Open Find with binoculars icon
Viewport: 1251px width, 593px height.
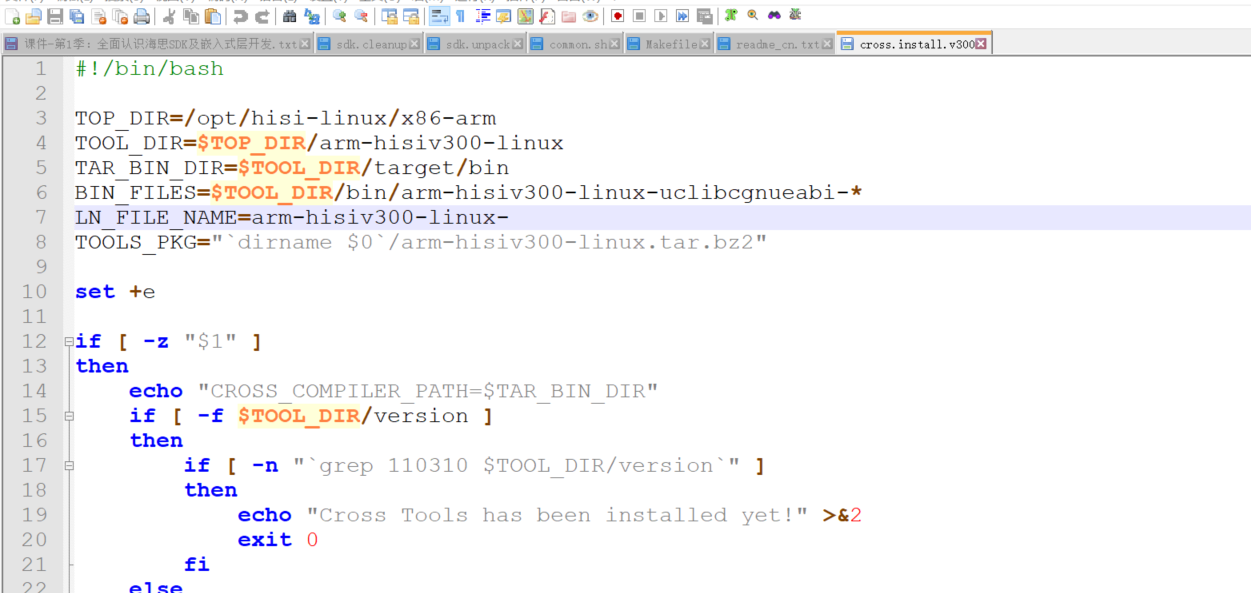pos(289,16)
